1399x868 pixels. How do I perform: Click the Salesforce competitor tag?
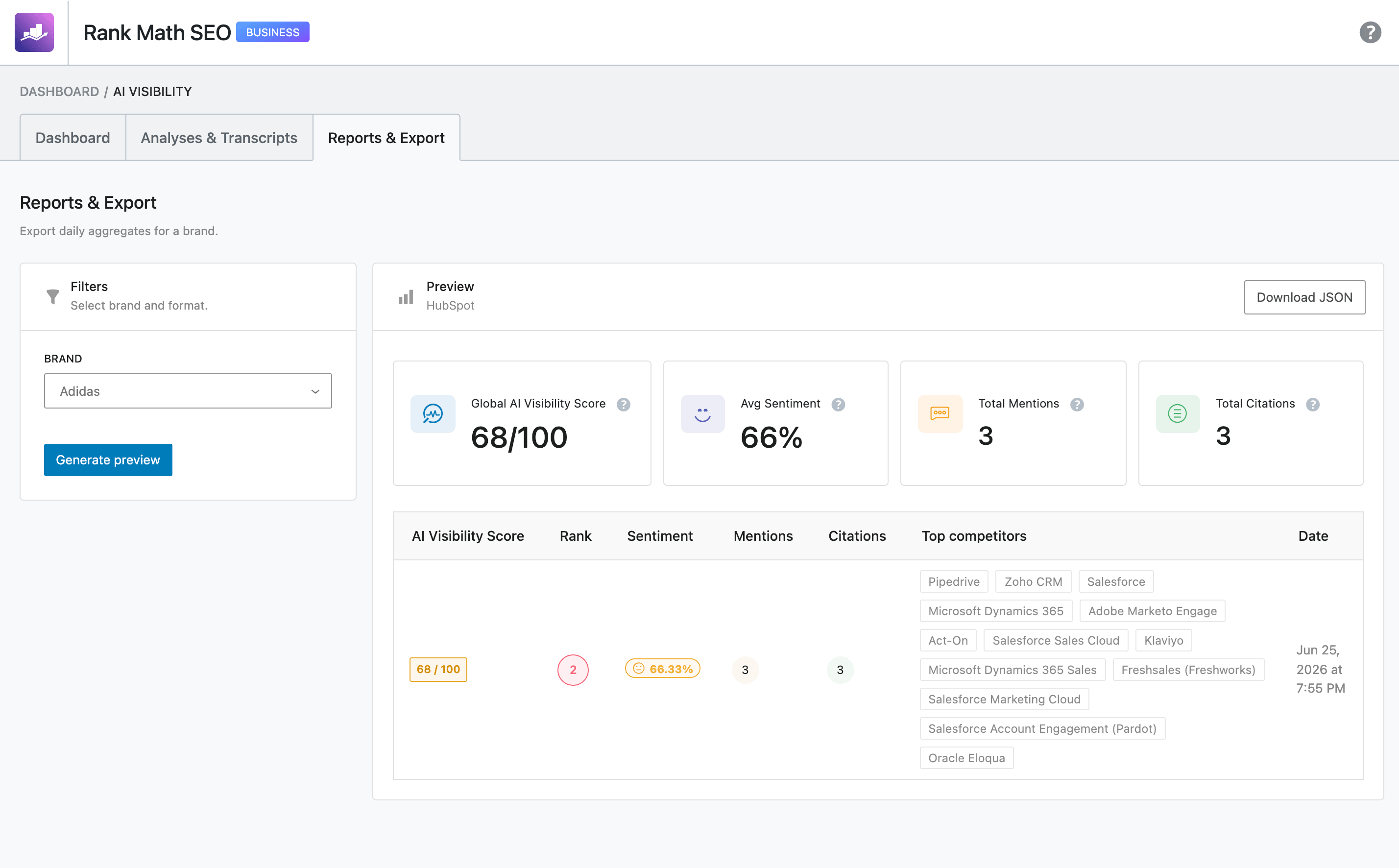[1115, 581]
